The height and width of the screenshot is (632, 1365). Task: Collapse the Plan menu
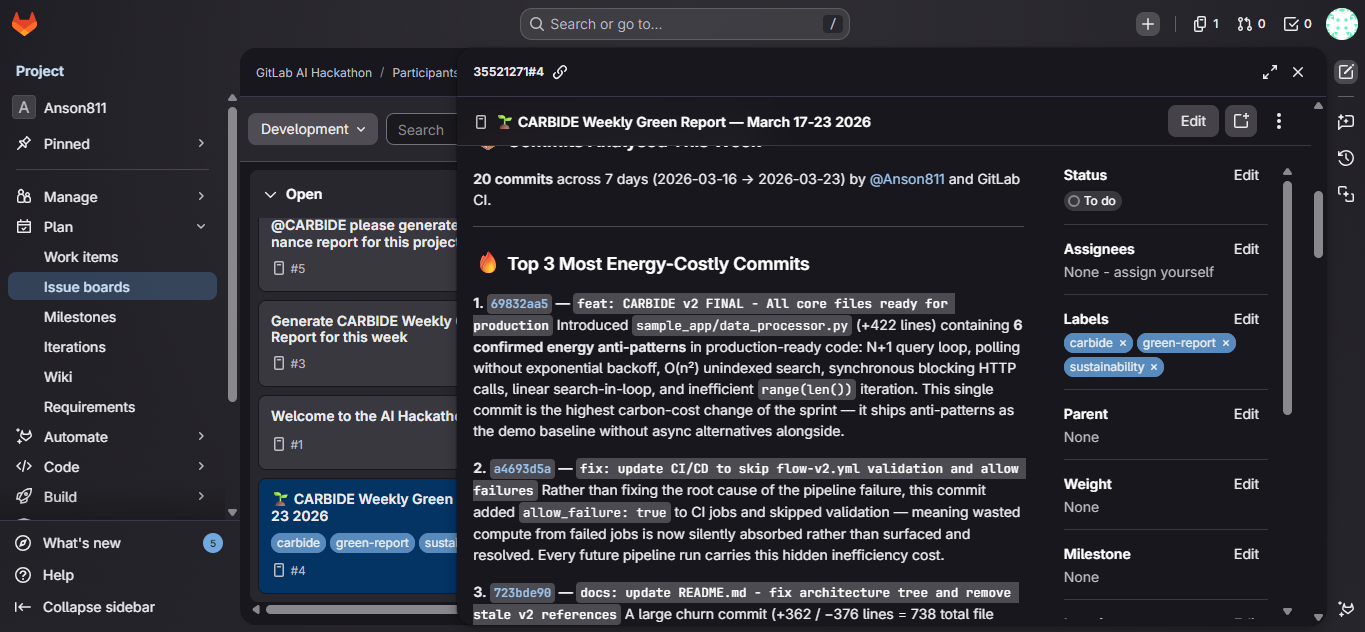point(112,227)
